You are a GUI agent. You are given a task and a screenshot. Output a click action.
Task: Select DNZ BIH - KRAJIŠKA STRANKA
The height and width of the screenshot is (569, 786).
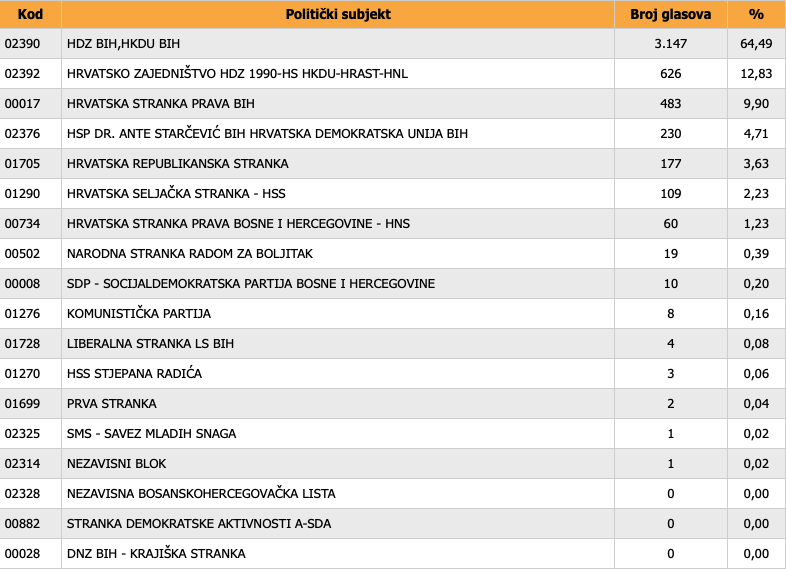tap(156, 553)
